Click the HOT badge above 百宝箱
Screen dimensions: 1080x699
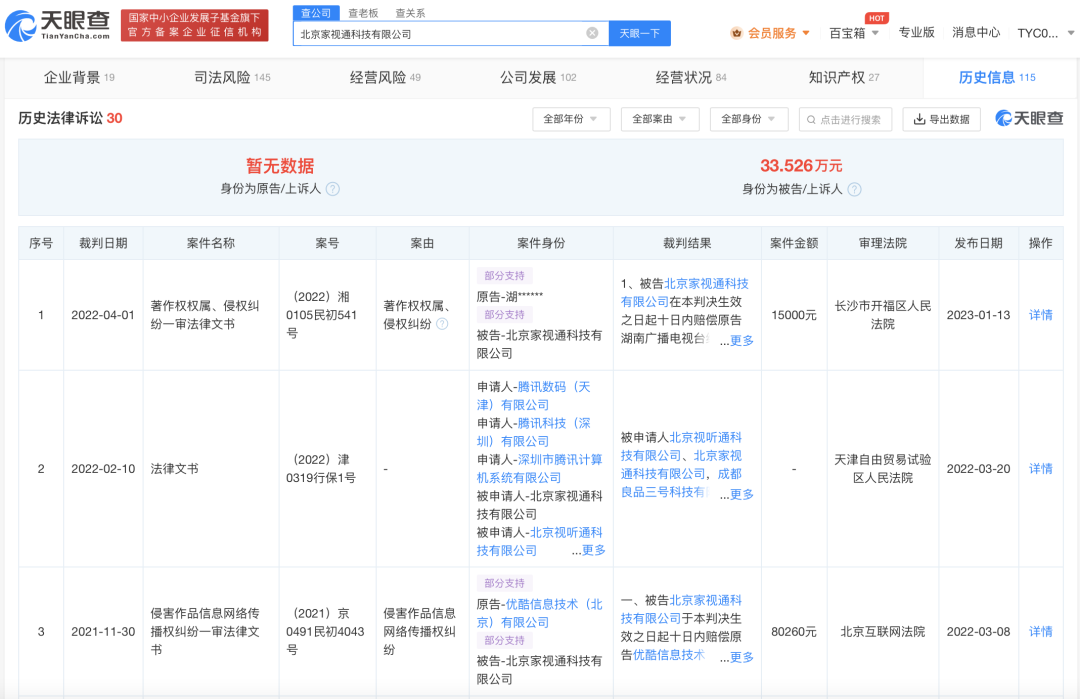click(877, 18)
